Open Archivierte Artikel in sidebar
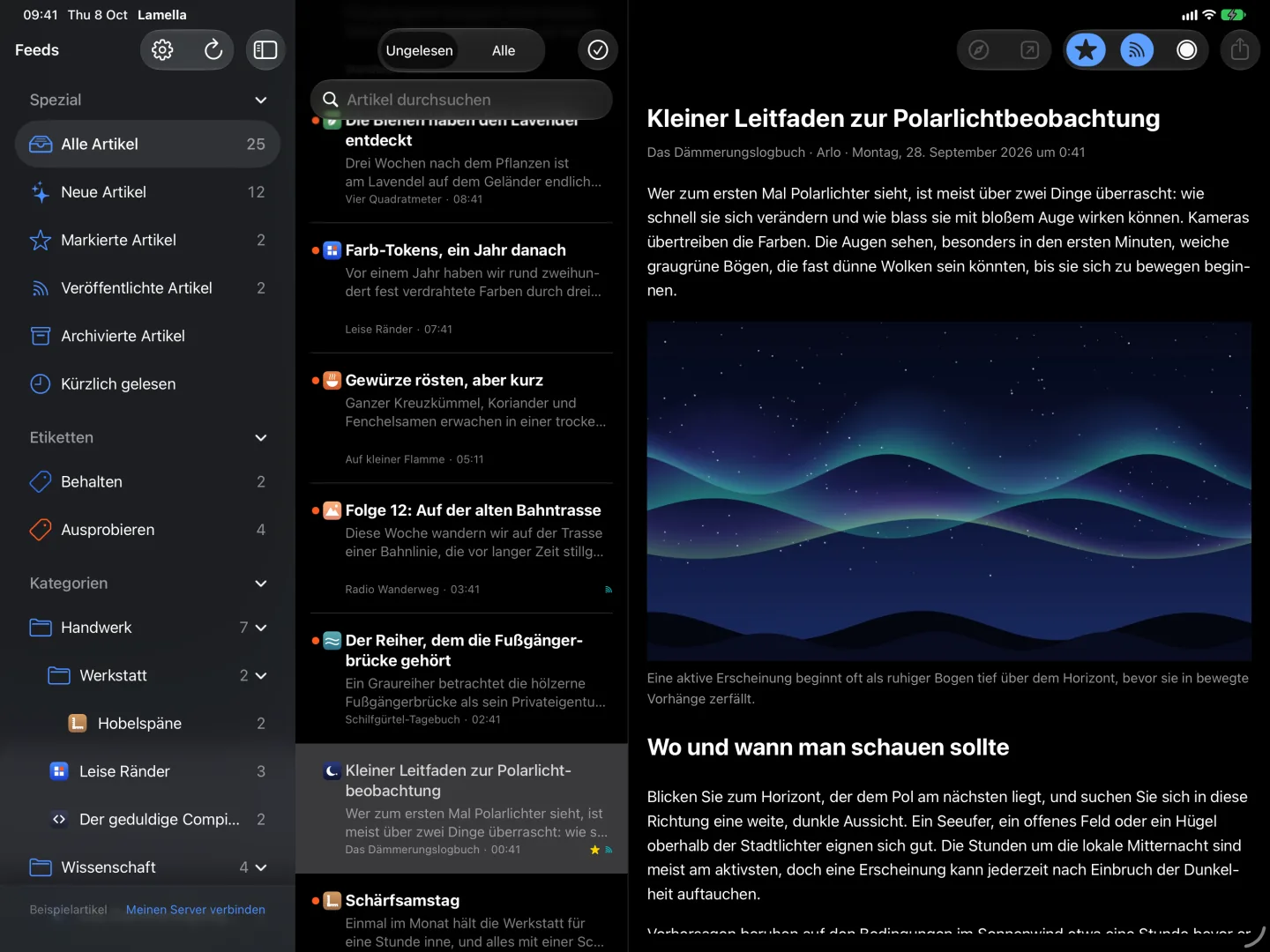 [x=147, y=336]
